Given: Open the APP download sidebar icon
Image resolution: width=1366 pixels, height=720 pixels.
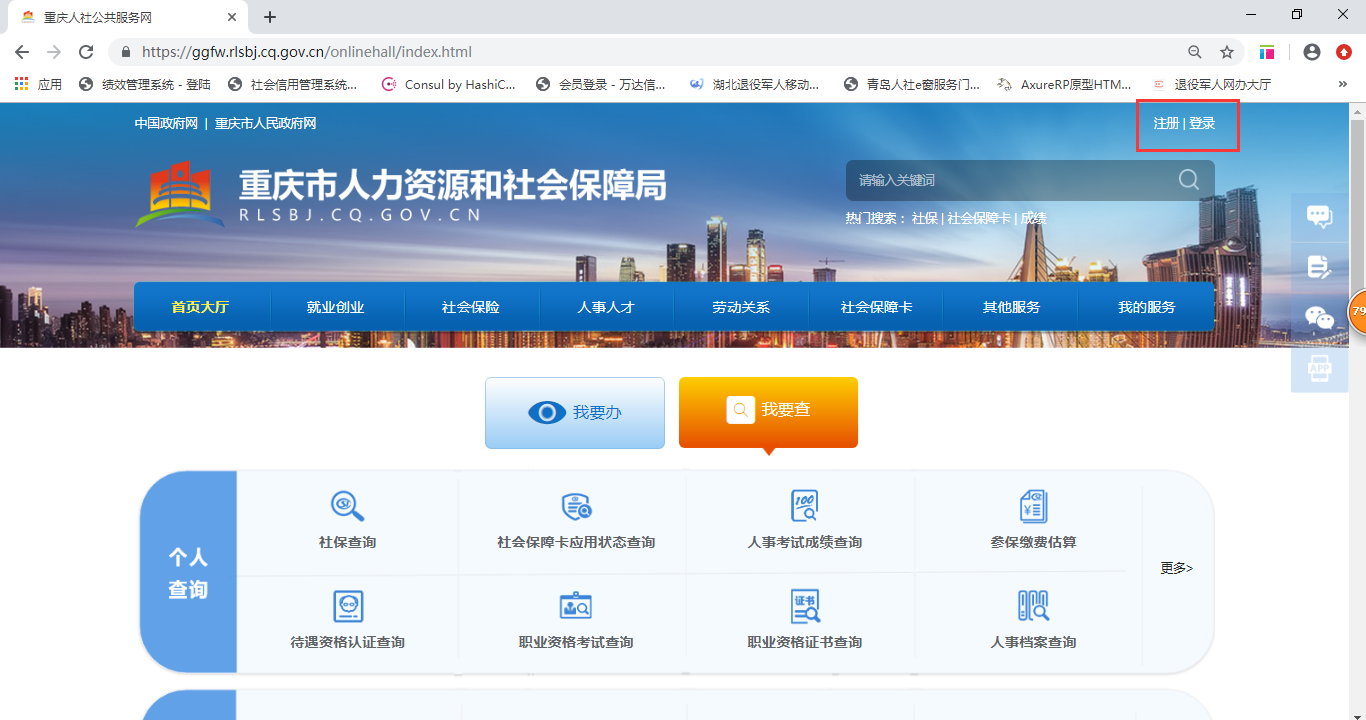Looking at the screenshot, I should [1320, 368].
